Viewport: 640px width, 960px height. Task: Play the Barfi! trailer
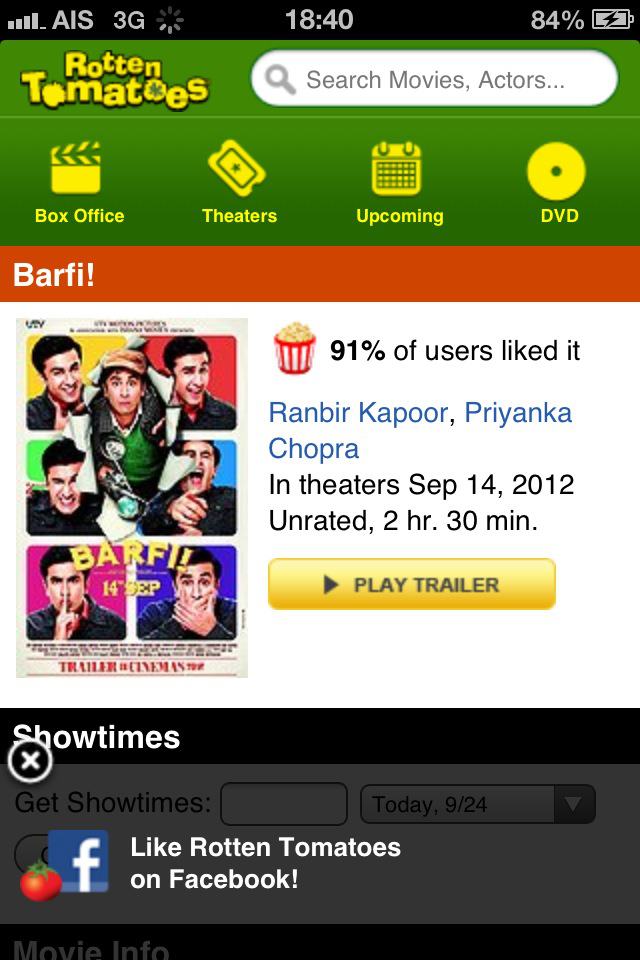pos(412,584)
